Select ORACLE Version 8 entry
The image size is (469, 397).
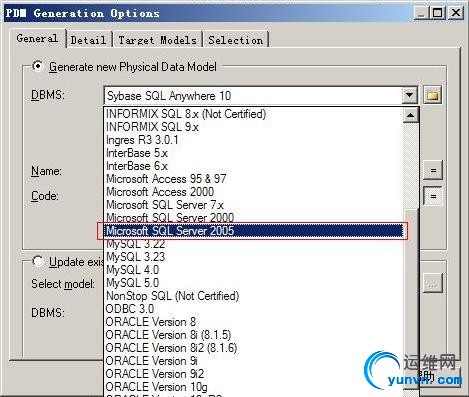pyautogui.click(x=254, y=322)
